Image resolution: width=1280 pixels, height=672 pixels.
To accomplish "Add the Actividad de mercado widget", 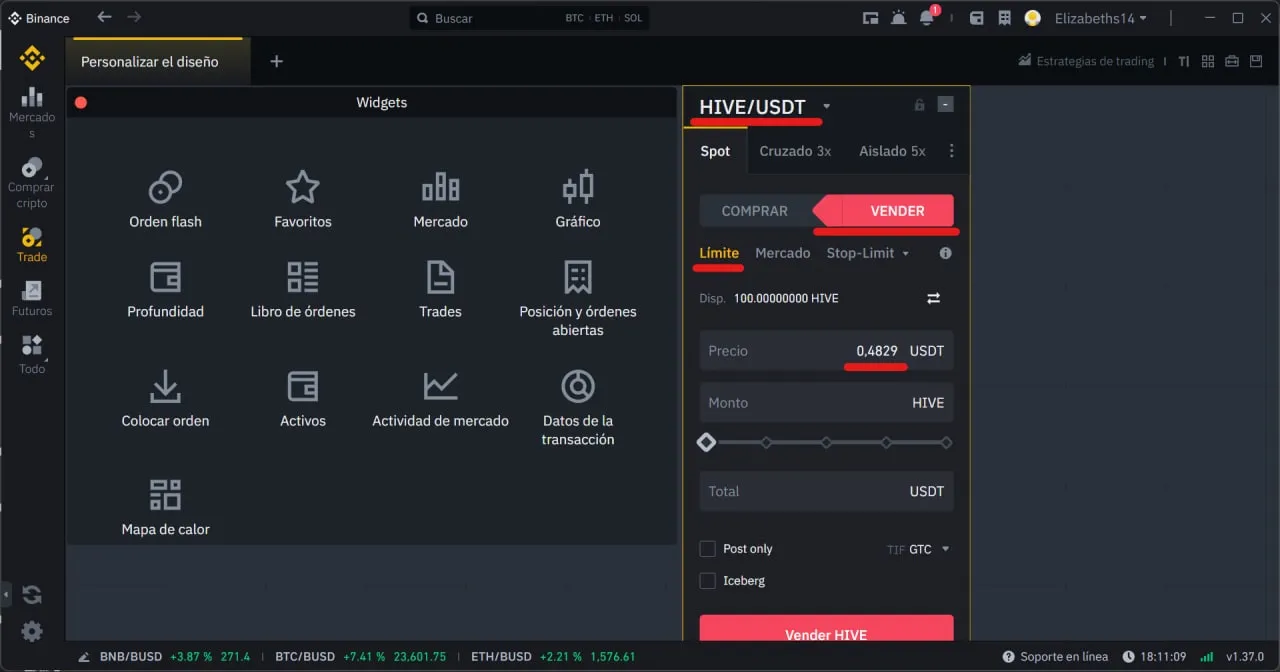I will [x=440, y=399].
